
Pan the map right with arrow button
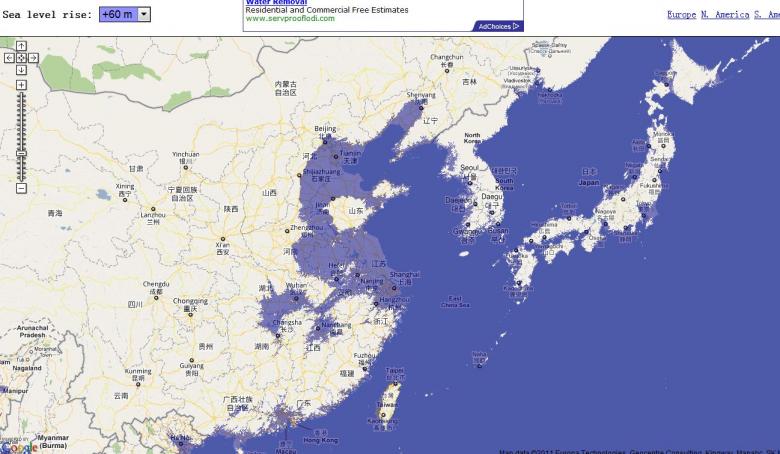pos(33,58)
